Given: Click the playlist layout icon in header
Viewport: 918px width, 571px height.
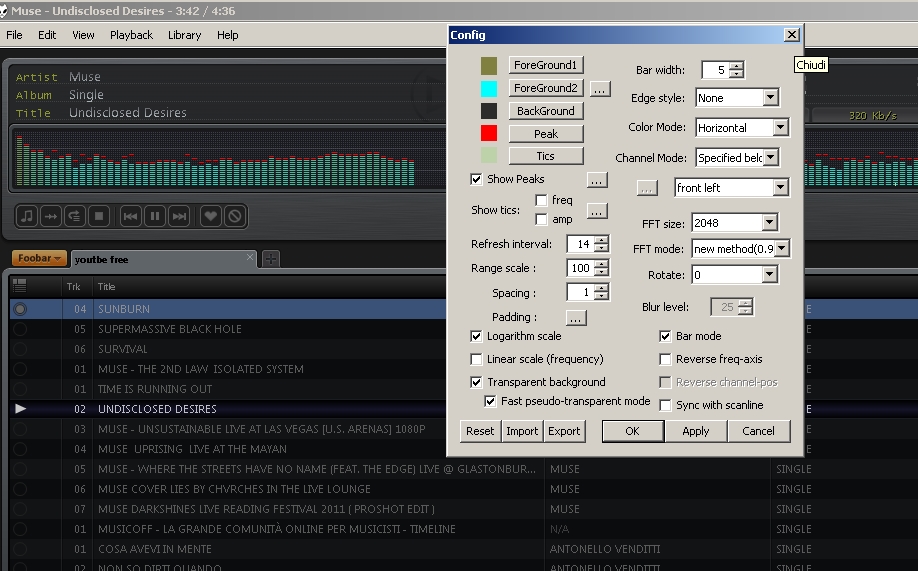Looking at the screenshot, I should point(19,286).
